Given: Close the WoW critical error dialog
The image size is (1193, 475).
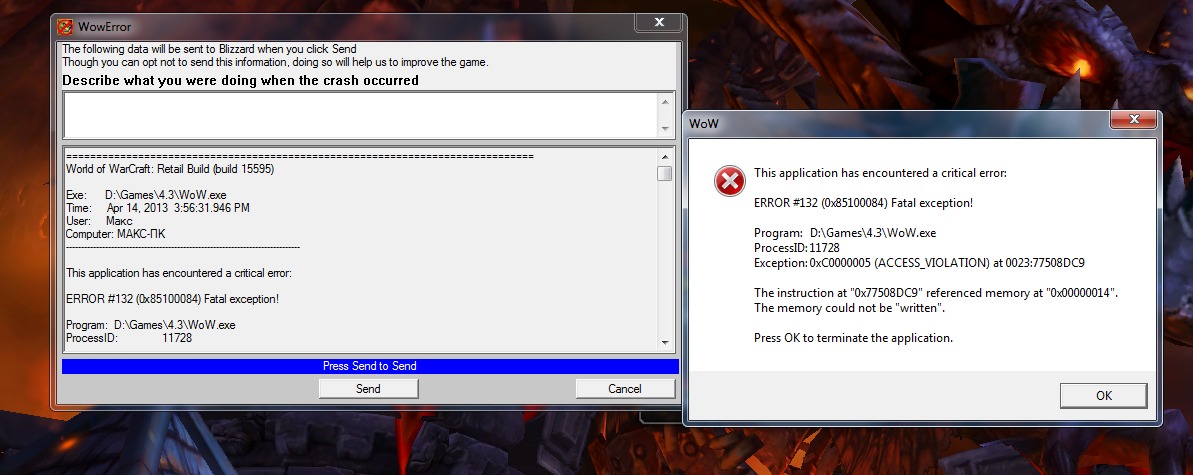Looking at the screenshot, I should click(1134, 120).
